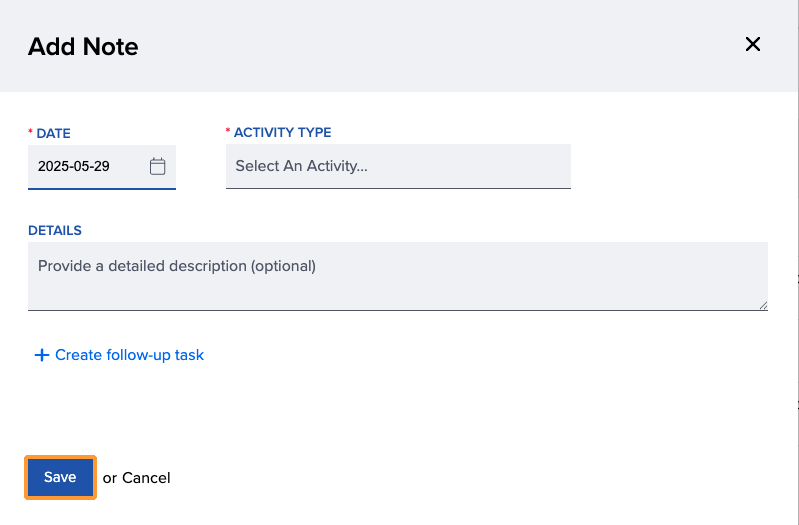Click the red asterisk beside DATE
The height and width of the screenshot is (525, 799).
click(x=30, y=132)
